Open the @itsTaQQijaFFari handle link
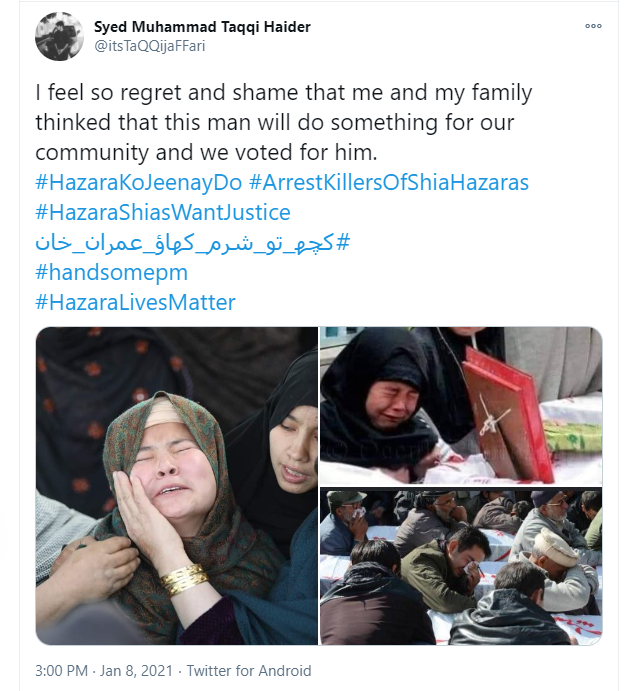Image resolution: width=625 pixels, height=691 pixels. (x=150, y=46)
